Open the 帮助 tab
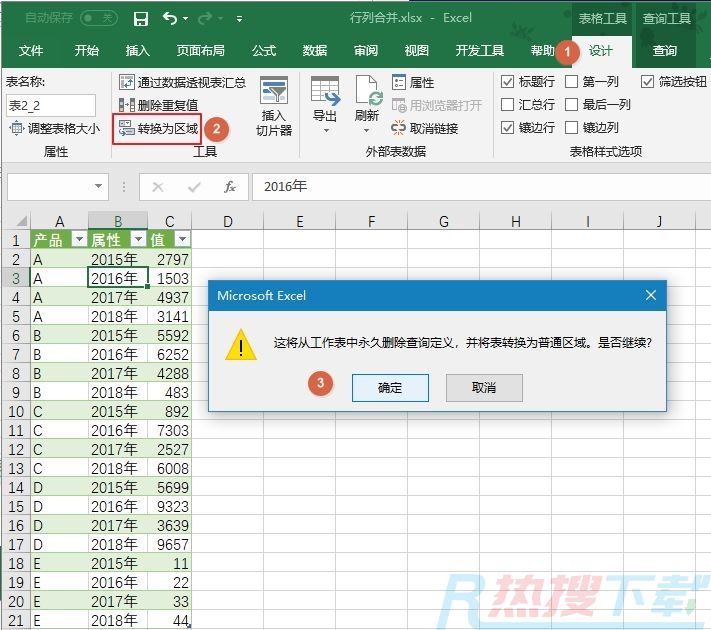 click(542, 50)
